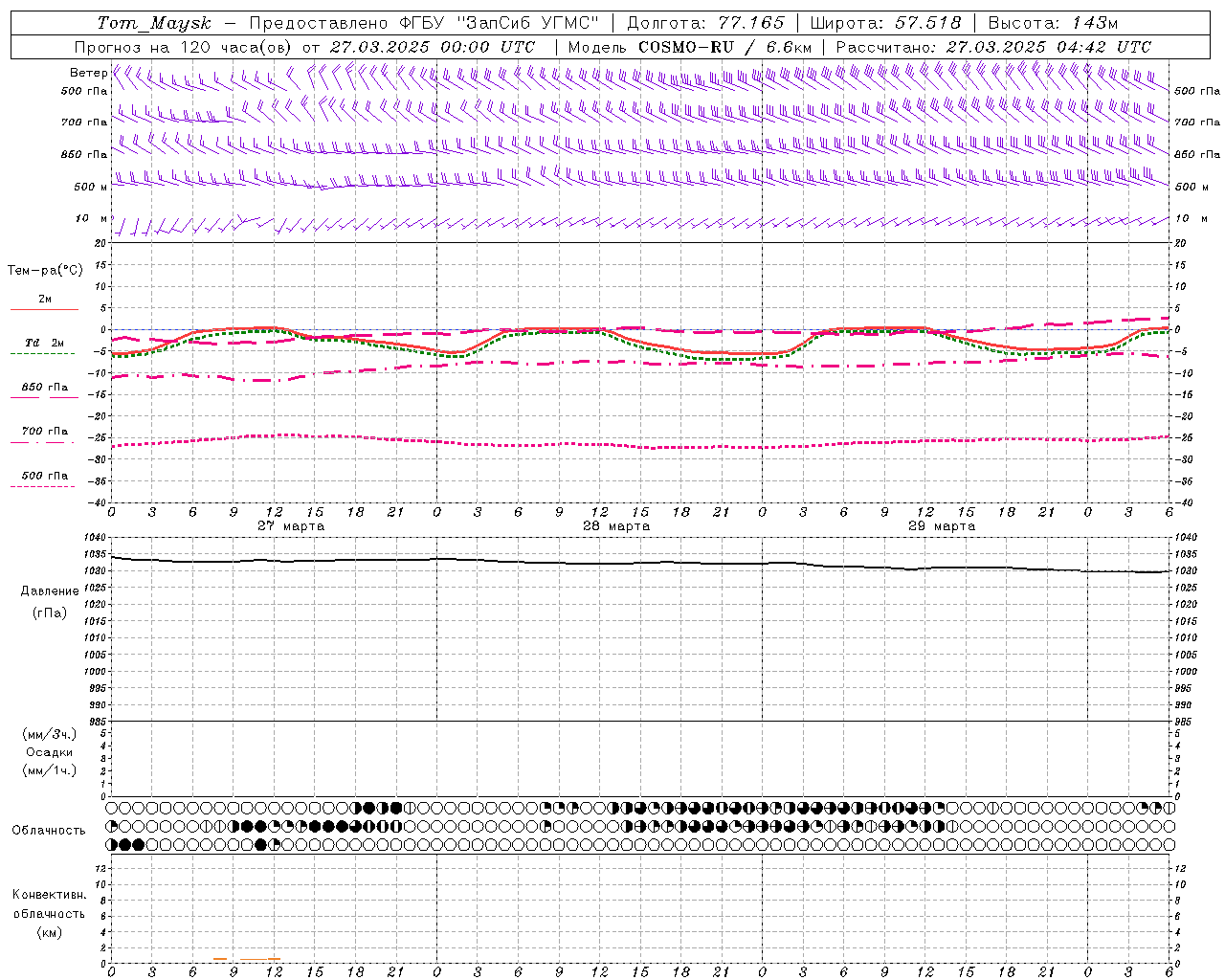The height and width of the screenshot is (980, 1225).
Task: Click the 29 марта date label
Action: point(942,526)
